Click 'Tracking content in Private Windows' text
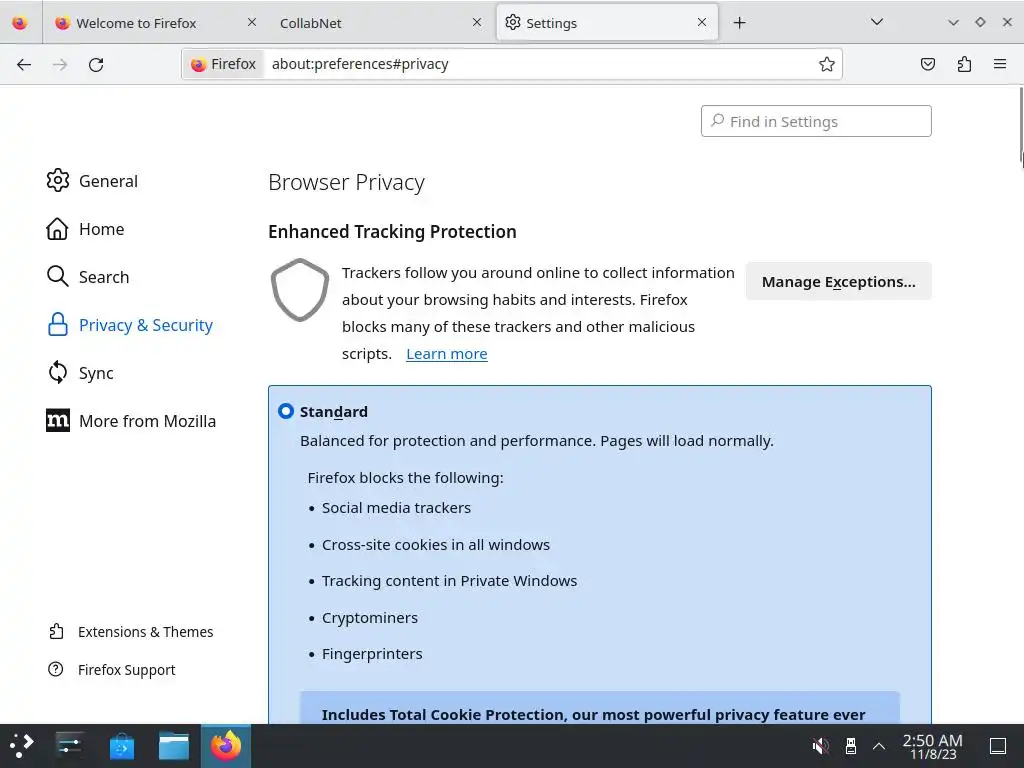This screenshot has width=1024, height=768. click(449, 581)
